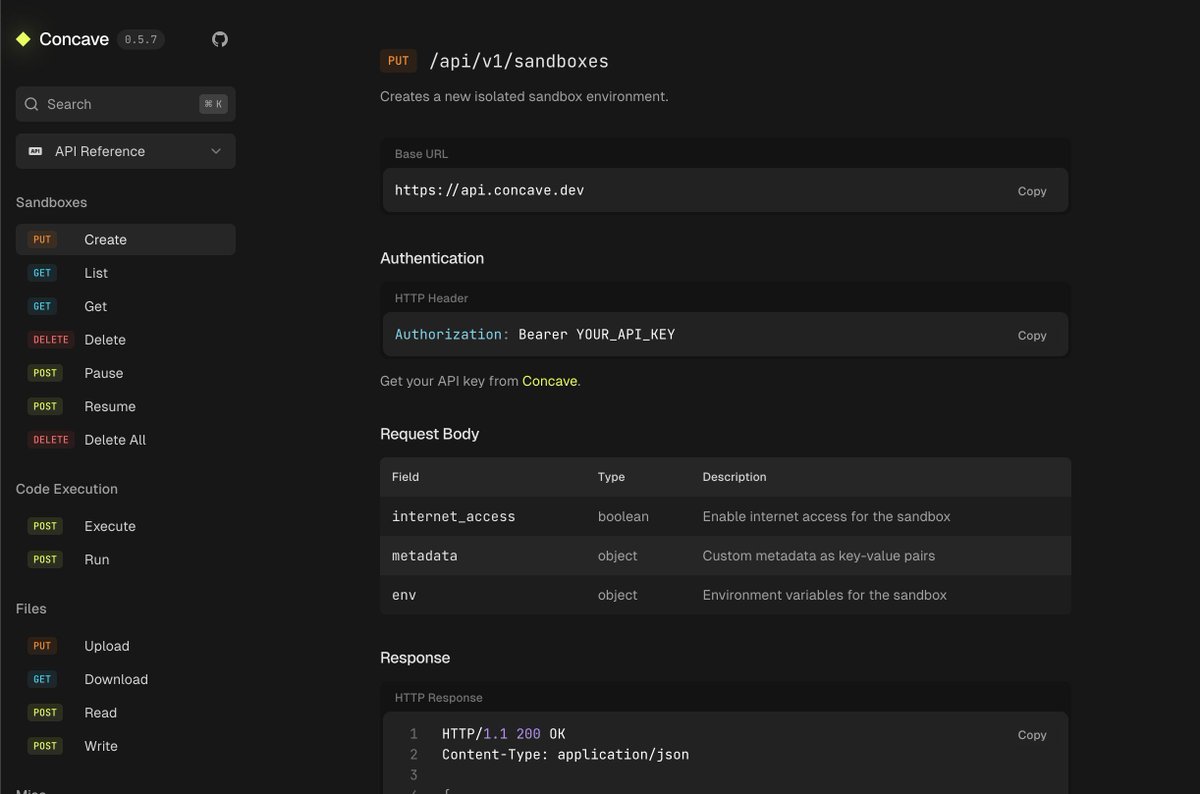Click the internet_access field cell

pos(453,517)
